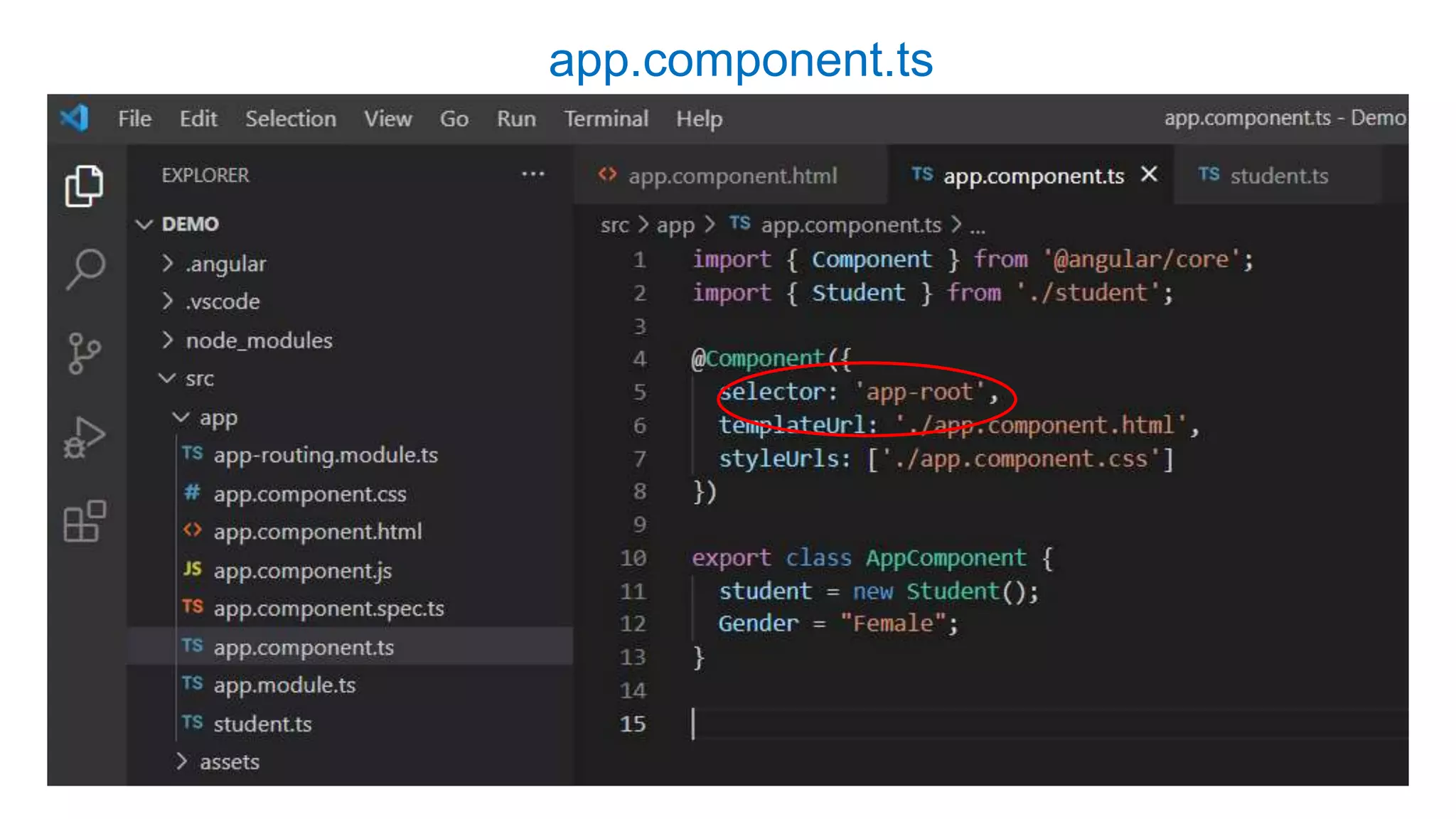
Task: Open the Help menu
Action: click(699, 119)
